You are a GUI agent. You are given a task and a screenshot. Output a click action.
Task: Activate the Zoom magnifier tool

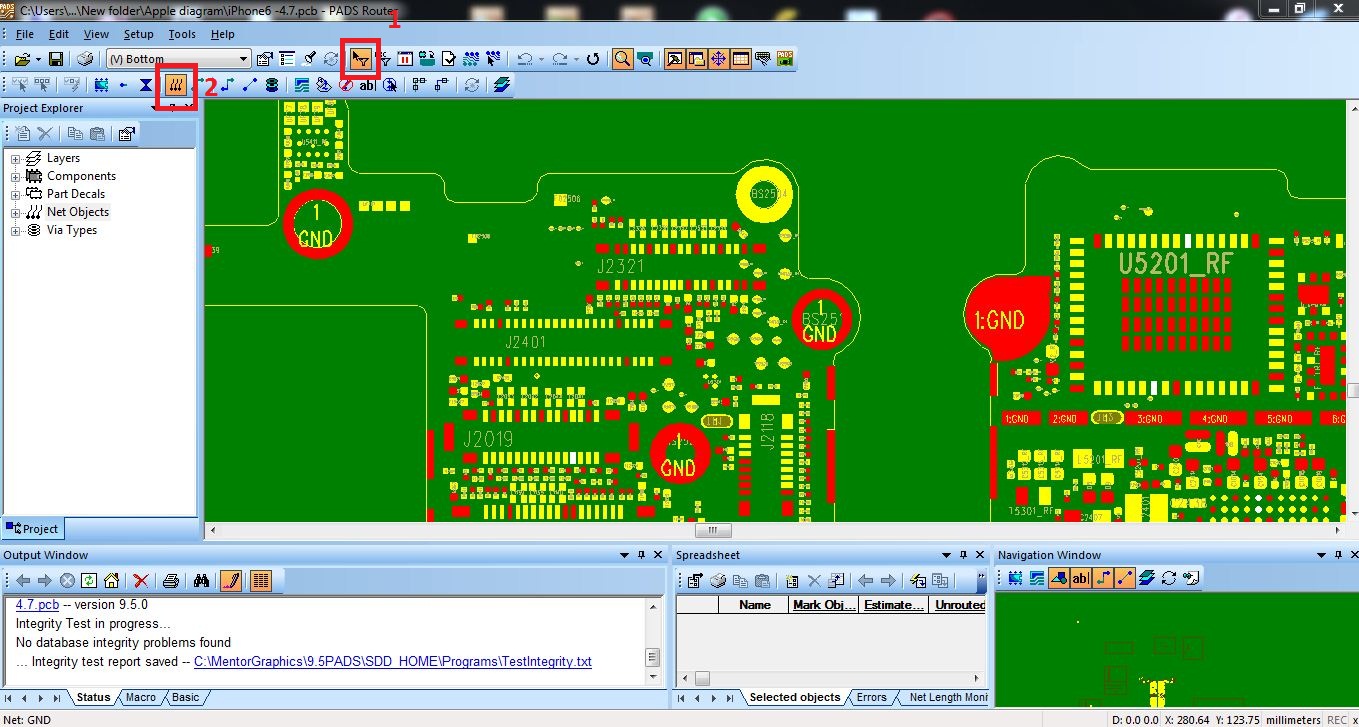click(623, 59)
